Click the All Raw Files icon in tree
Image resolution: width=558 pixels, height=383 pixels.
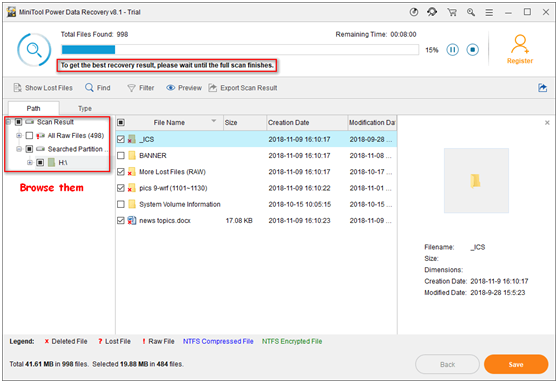(40, 136)
